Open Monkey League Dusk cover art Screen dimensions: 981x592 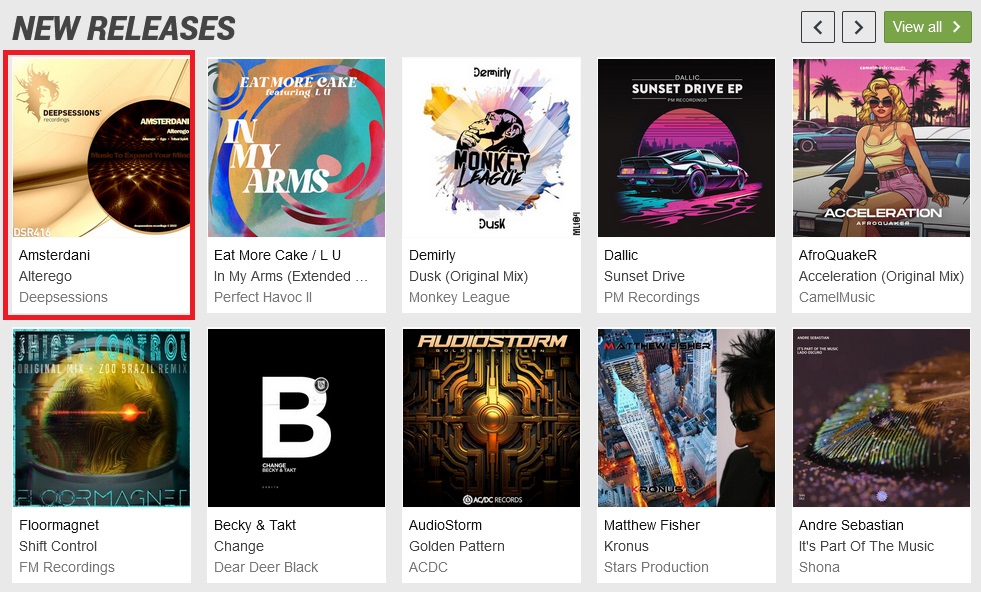(x=491, y=148)
